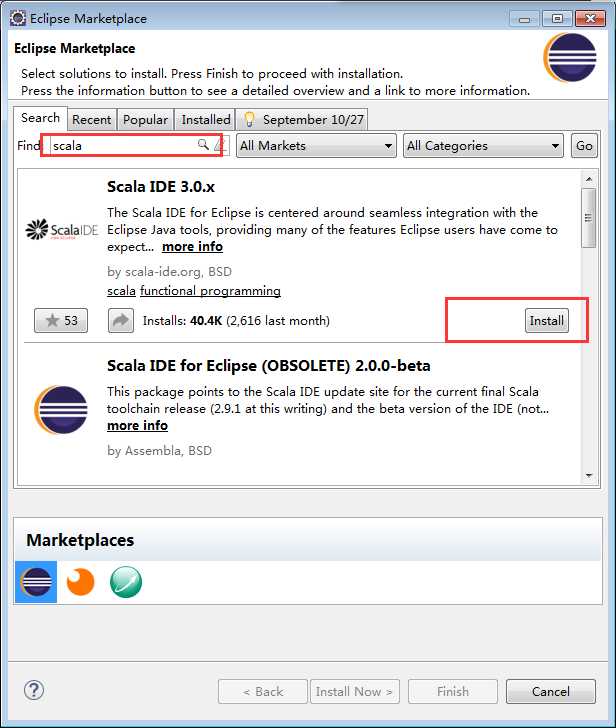Open more info link for obsolete Scala IDE

[137, 425]
